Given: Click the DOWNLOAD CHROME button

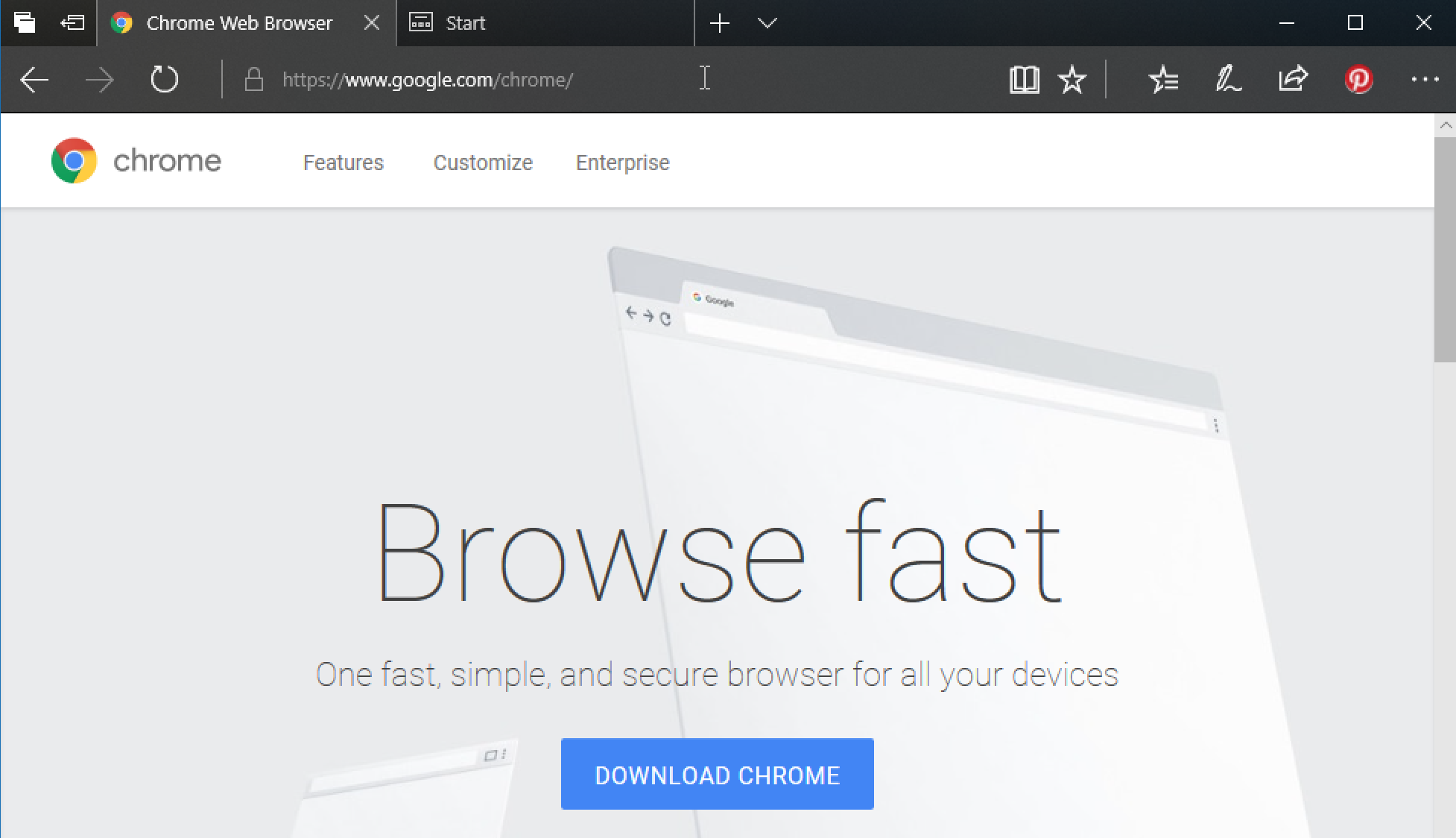Looking at the screenshot, I should click(717, 774).
